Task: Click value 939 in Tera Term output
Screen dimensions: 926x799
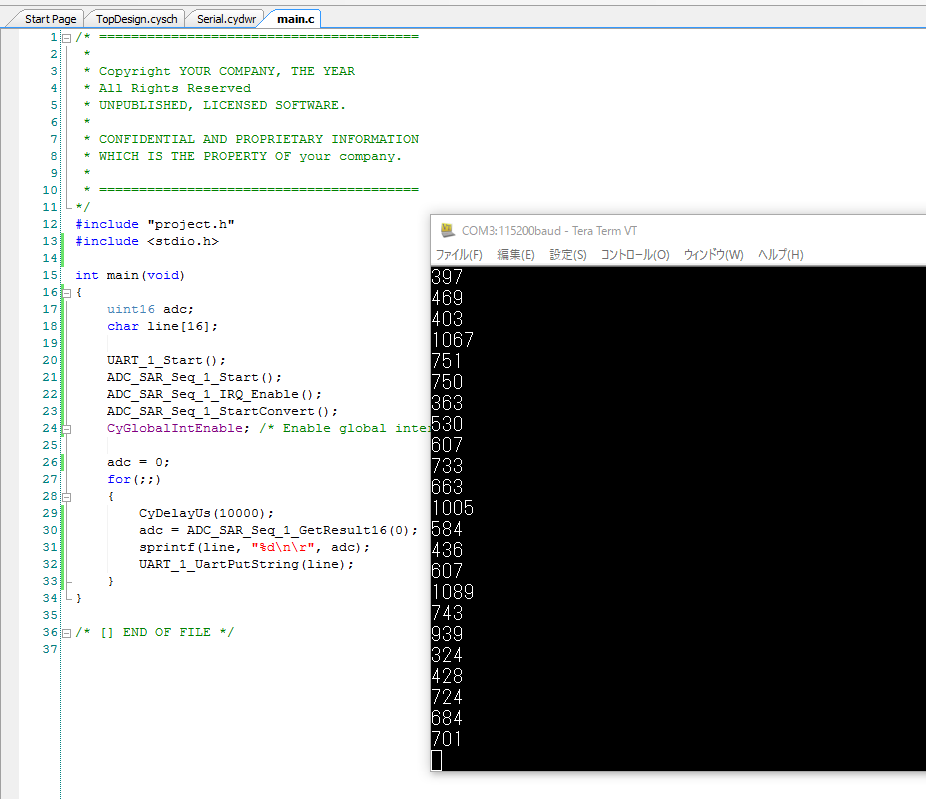Action: (x=447, y=634)
